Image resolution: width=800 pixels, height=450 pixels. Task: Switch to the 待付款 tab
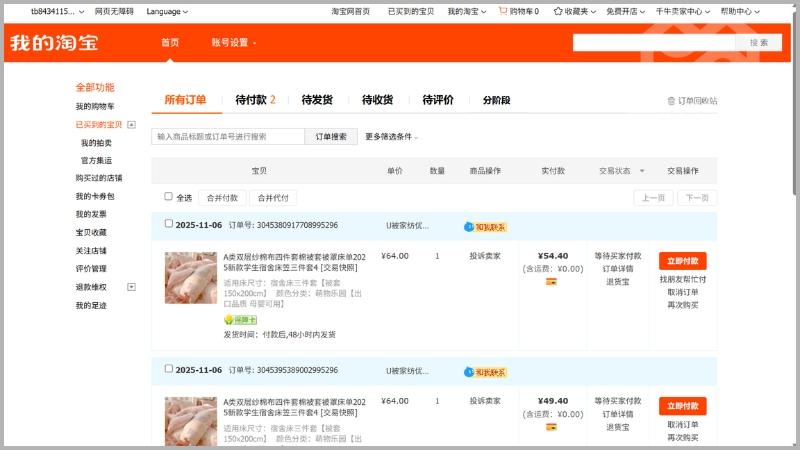[x=255, y=100]
